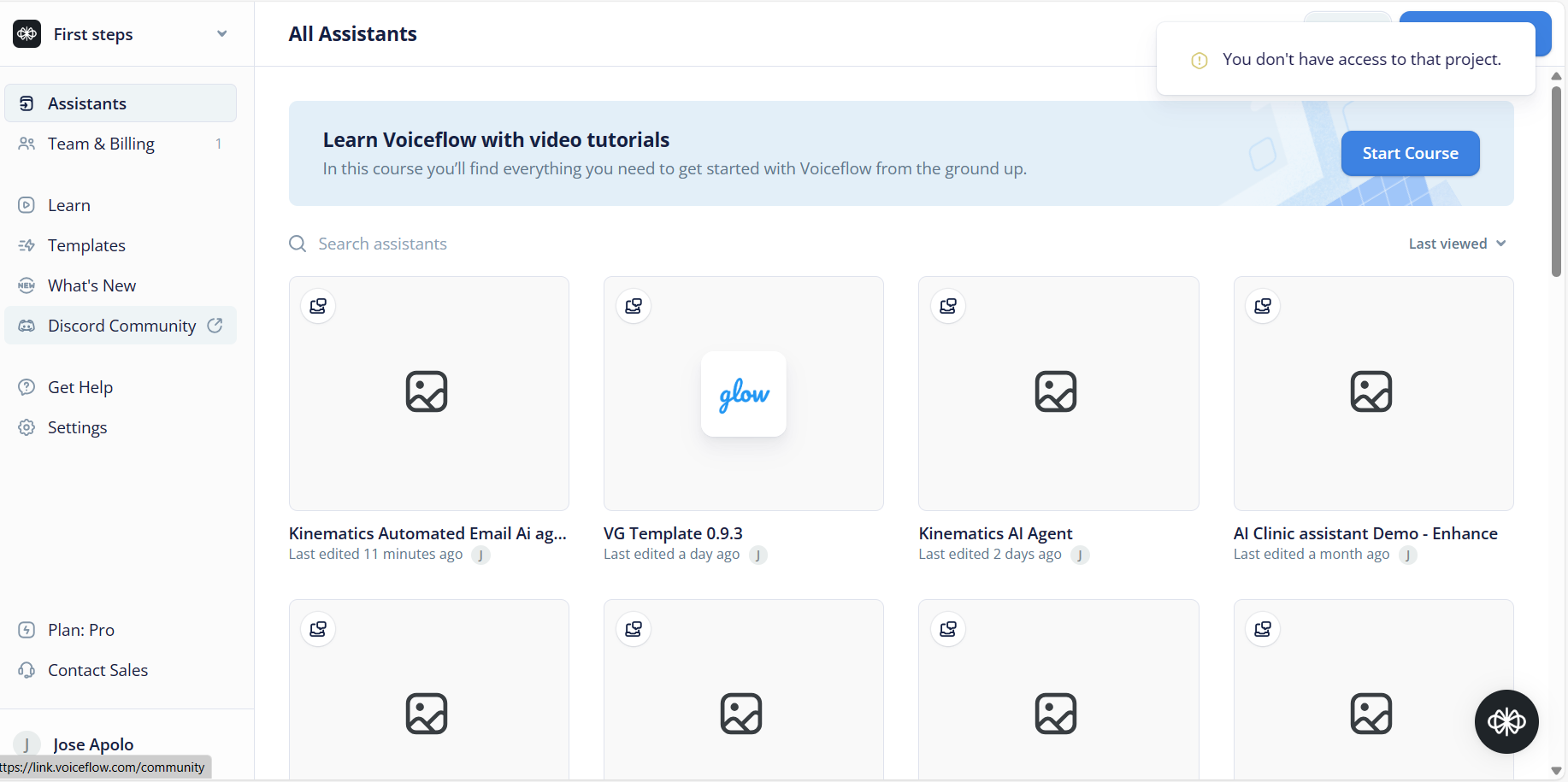Viewport: 1568px width, 782px height.
Task: Click the image placeholder on Kinematics AI Agent card
Action: click(x=1056, y=391)
